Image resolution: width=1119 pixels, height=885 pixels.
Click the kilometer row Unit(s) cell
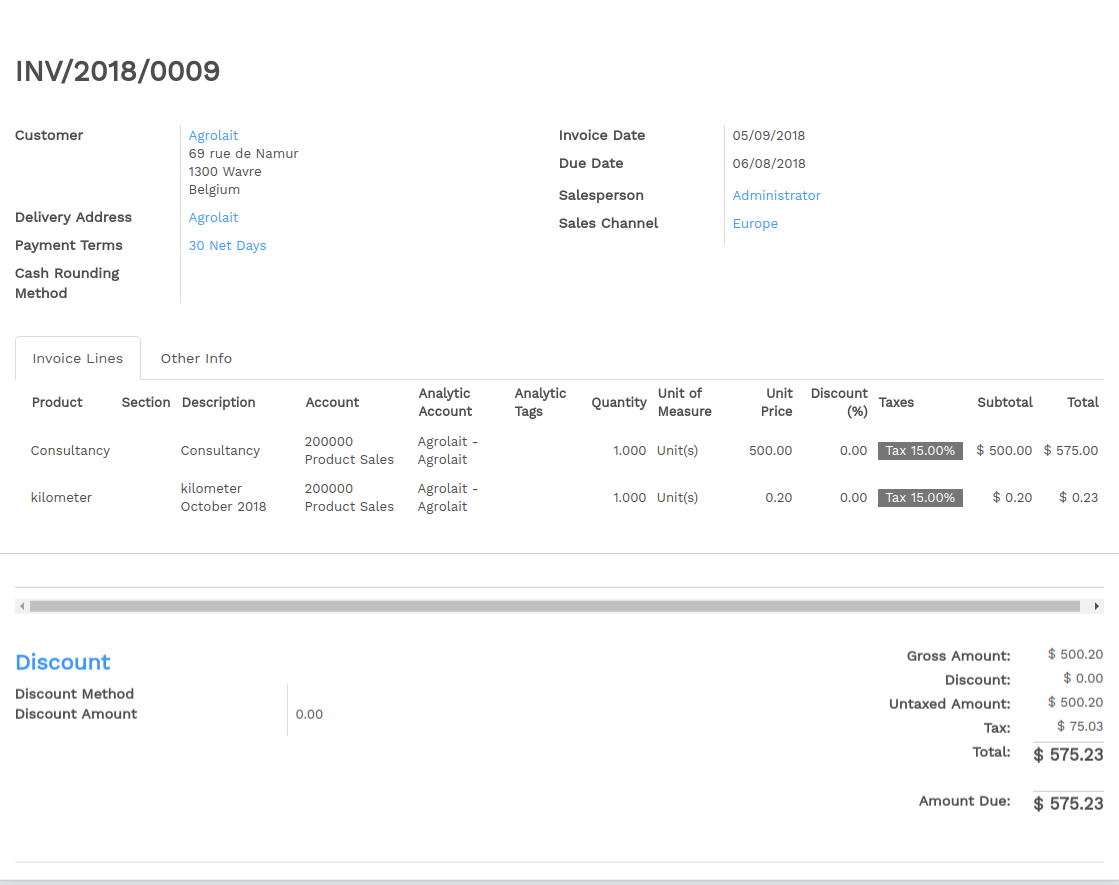677,498
